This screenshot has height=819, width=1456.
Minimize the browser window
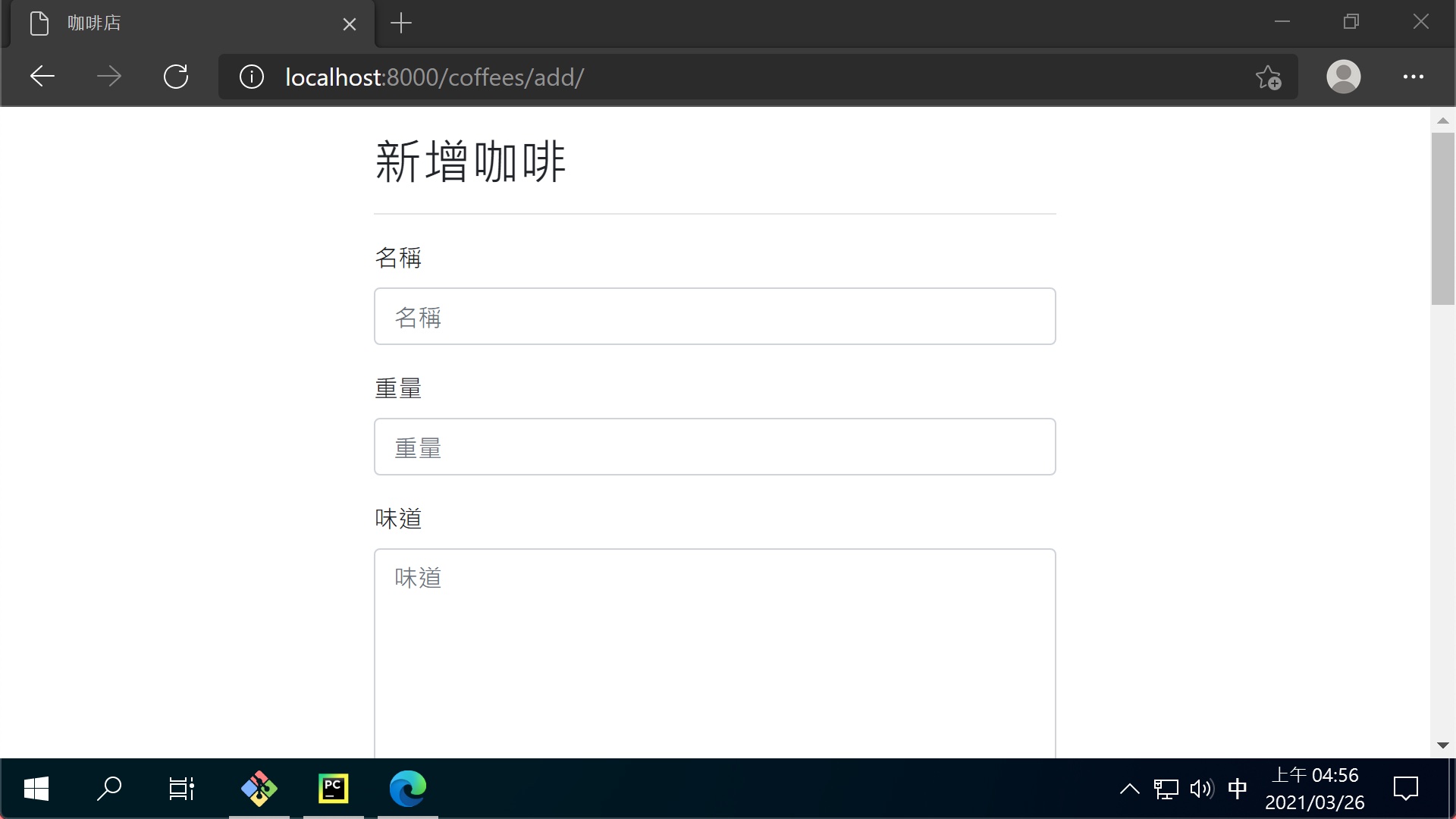coord(1282,22)
